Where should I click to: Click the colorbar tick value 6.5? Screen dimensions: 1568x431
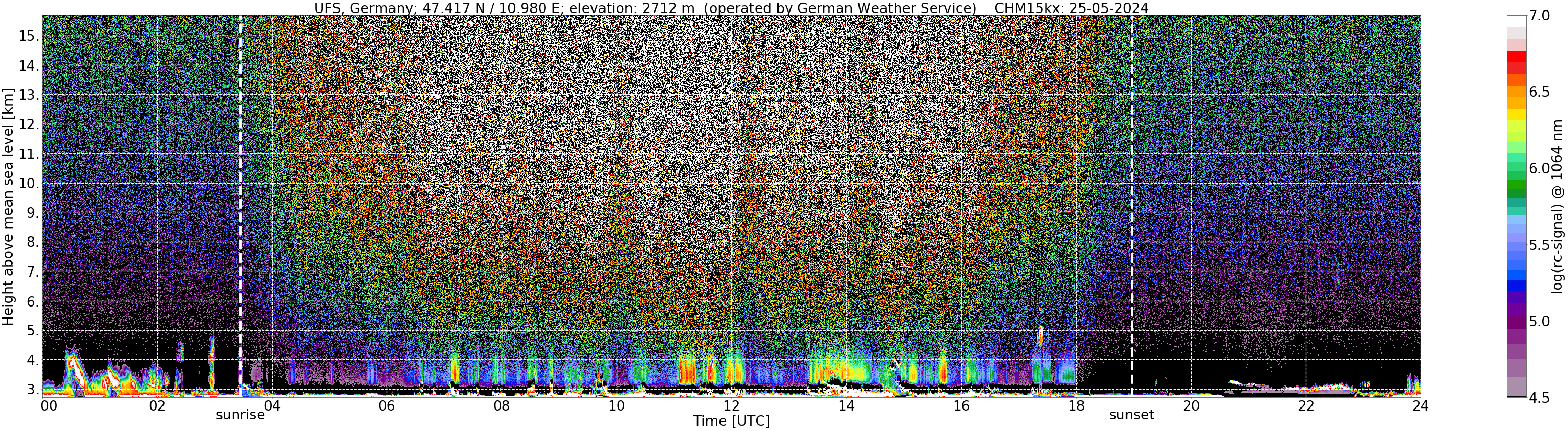click(x=1539, y=92)
